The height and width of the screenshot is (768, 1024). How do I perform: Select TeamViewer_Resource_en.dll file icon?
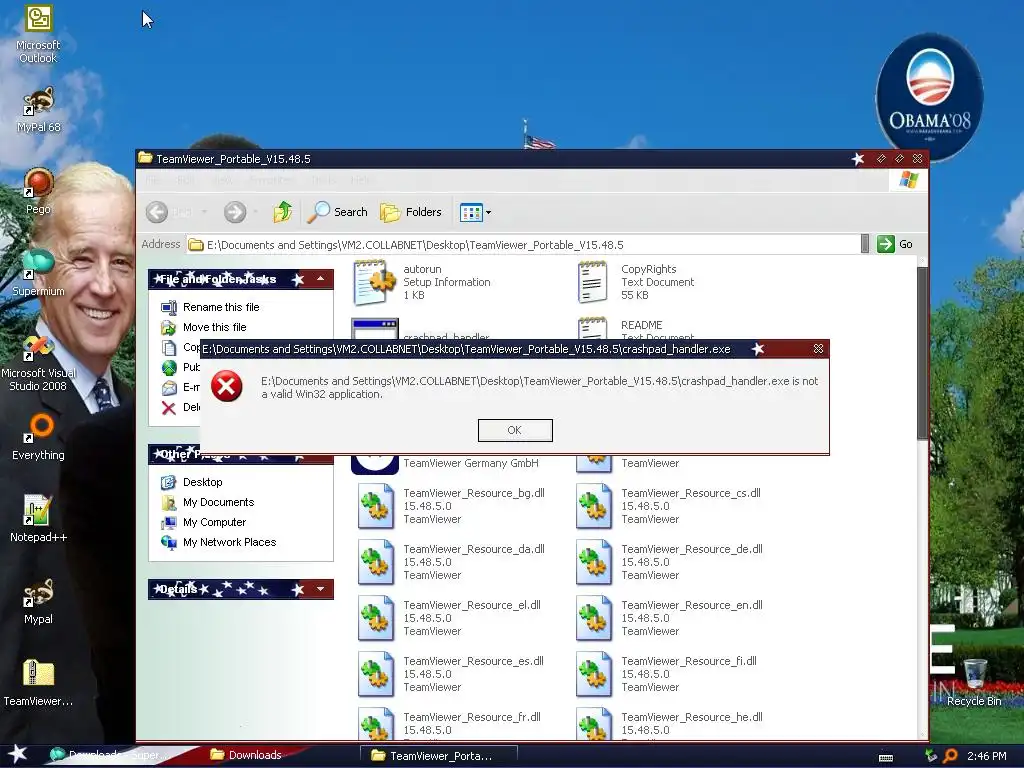(594, 618)
